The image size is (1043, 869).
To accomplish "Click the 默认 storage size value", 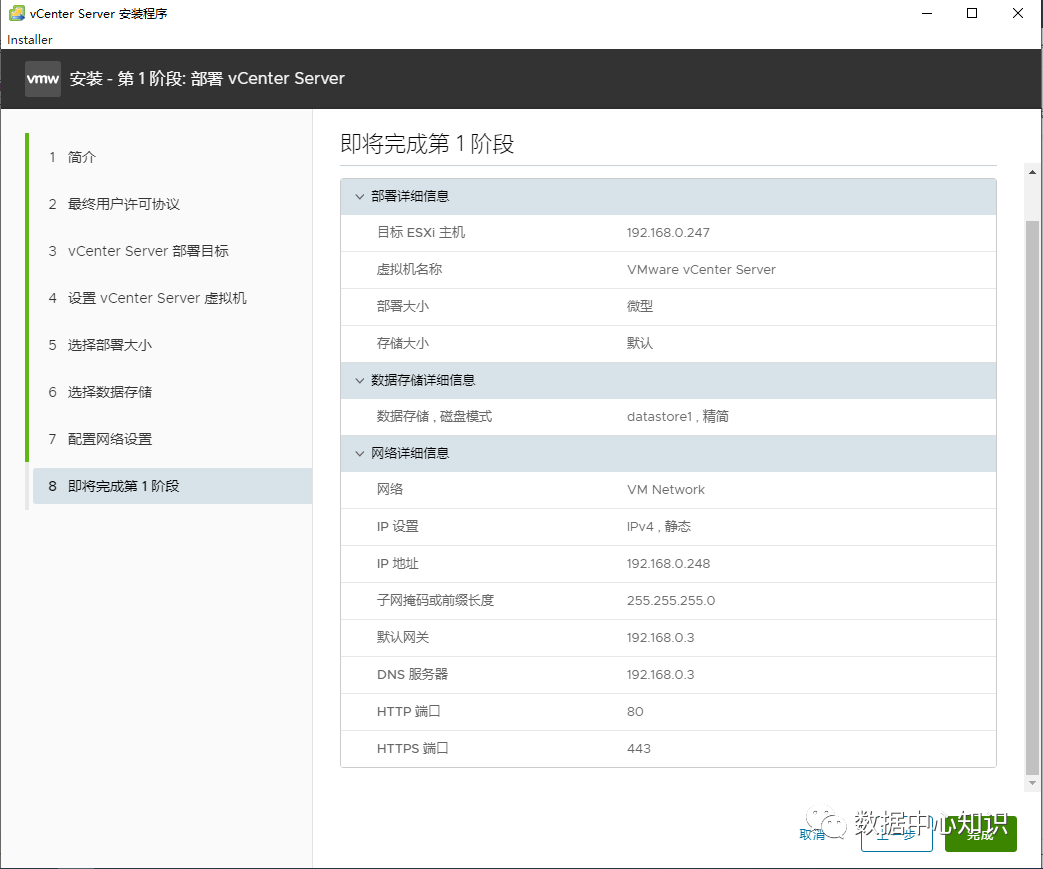I will click(640, 343).
